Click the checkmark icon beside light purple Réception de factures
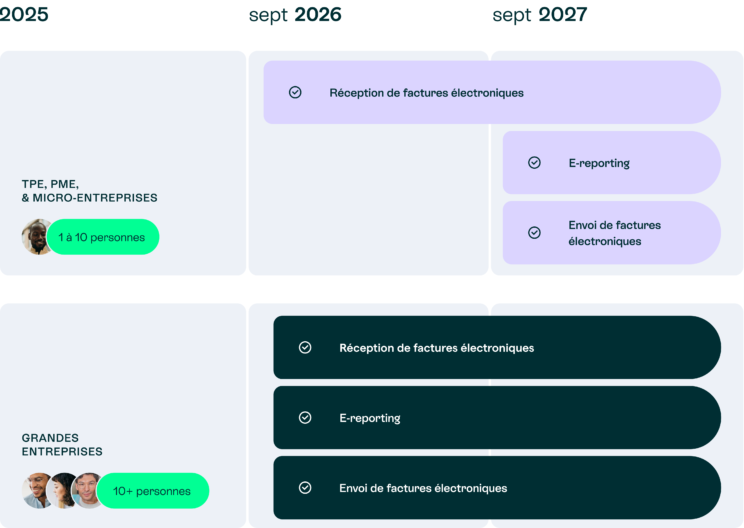The image size is (744, 528). tap(295, 92)
